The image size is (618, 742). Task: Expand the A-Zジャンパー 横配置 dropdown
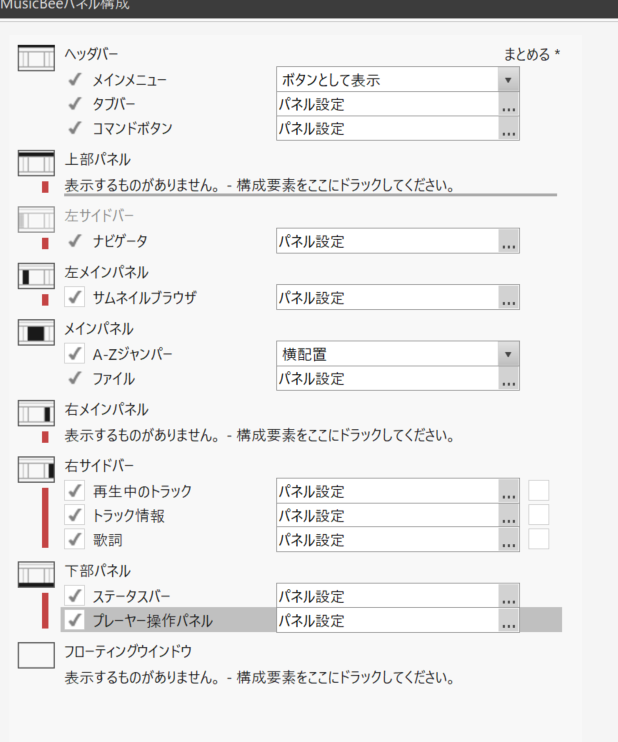point(508,354)
